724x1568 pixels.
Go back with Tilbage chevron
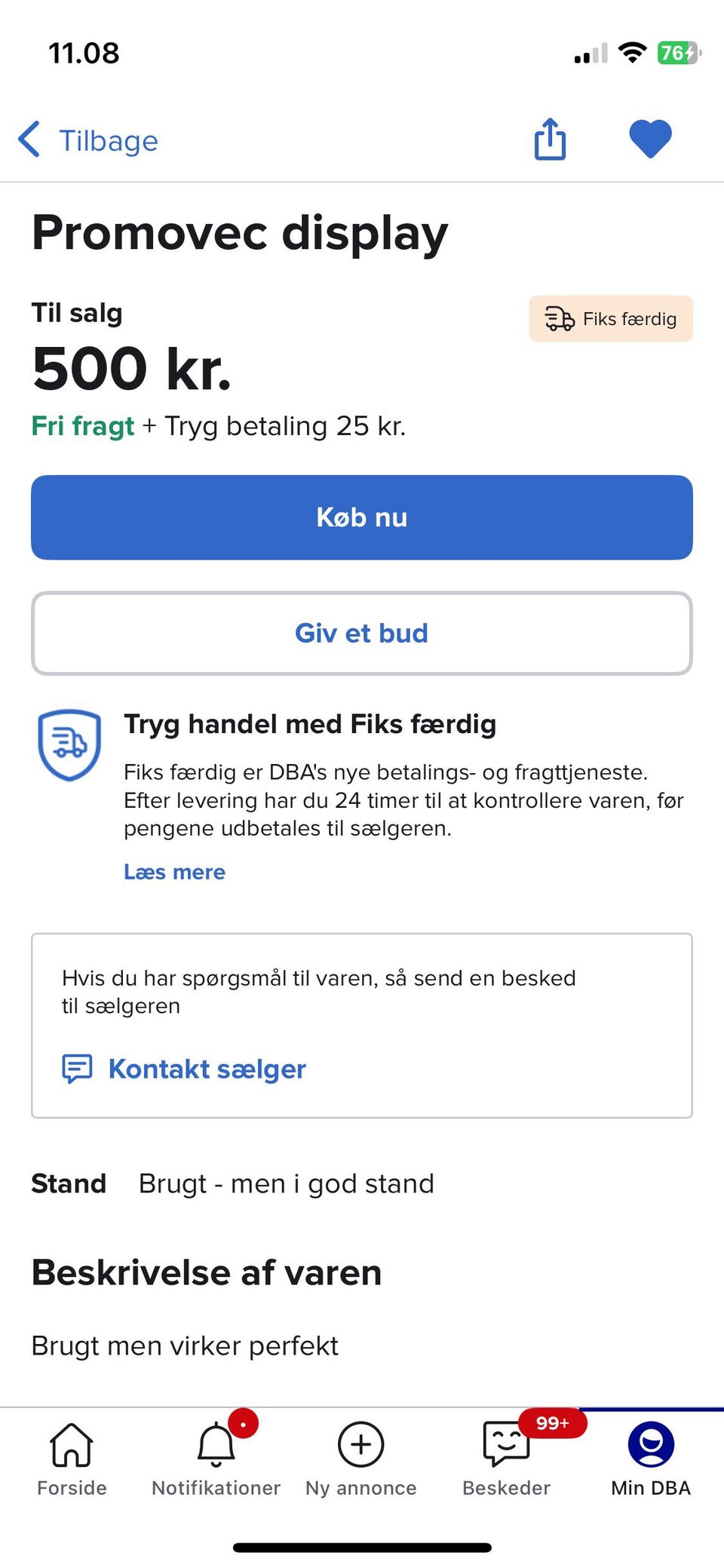pyautogui.click(x=30, y=140)
